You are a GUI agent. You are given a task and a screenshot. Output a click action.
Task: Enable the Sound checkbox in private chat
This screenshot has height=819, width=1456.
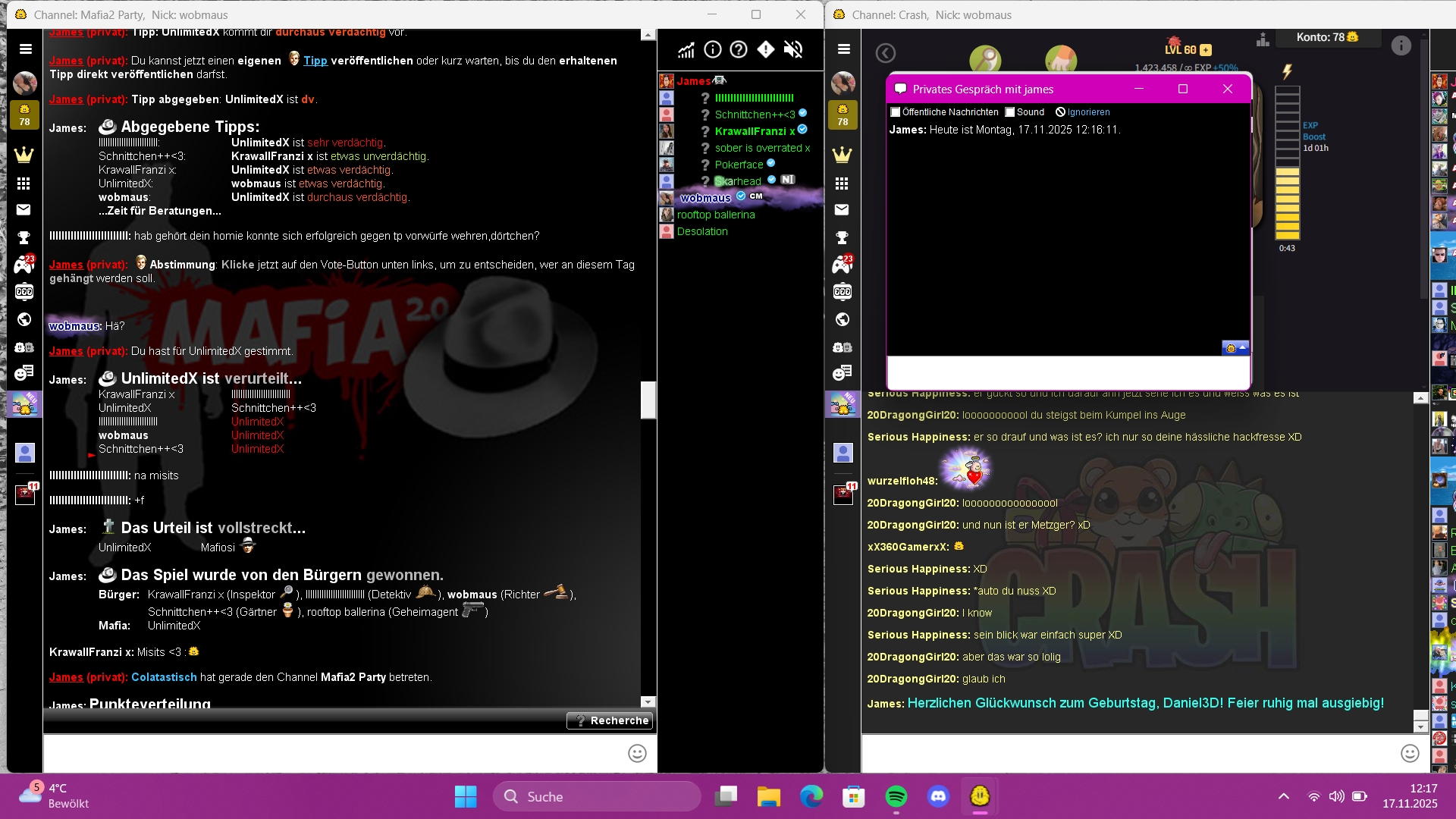pos(1010,112)
